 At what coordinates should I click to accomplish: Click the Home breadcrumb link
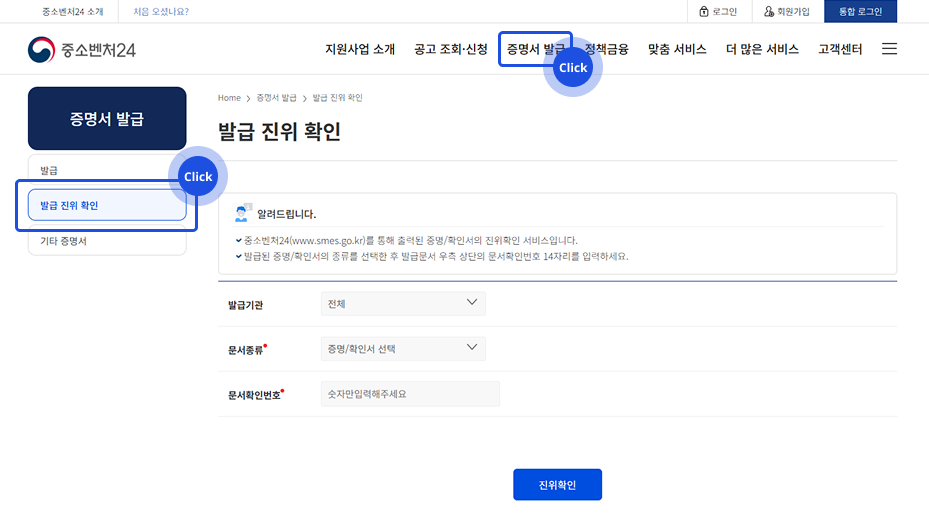pos(229,98)
